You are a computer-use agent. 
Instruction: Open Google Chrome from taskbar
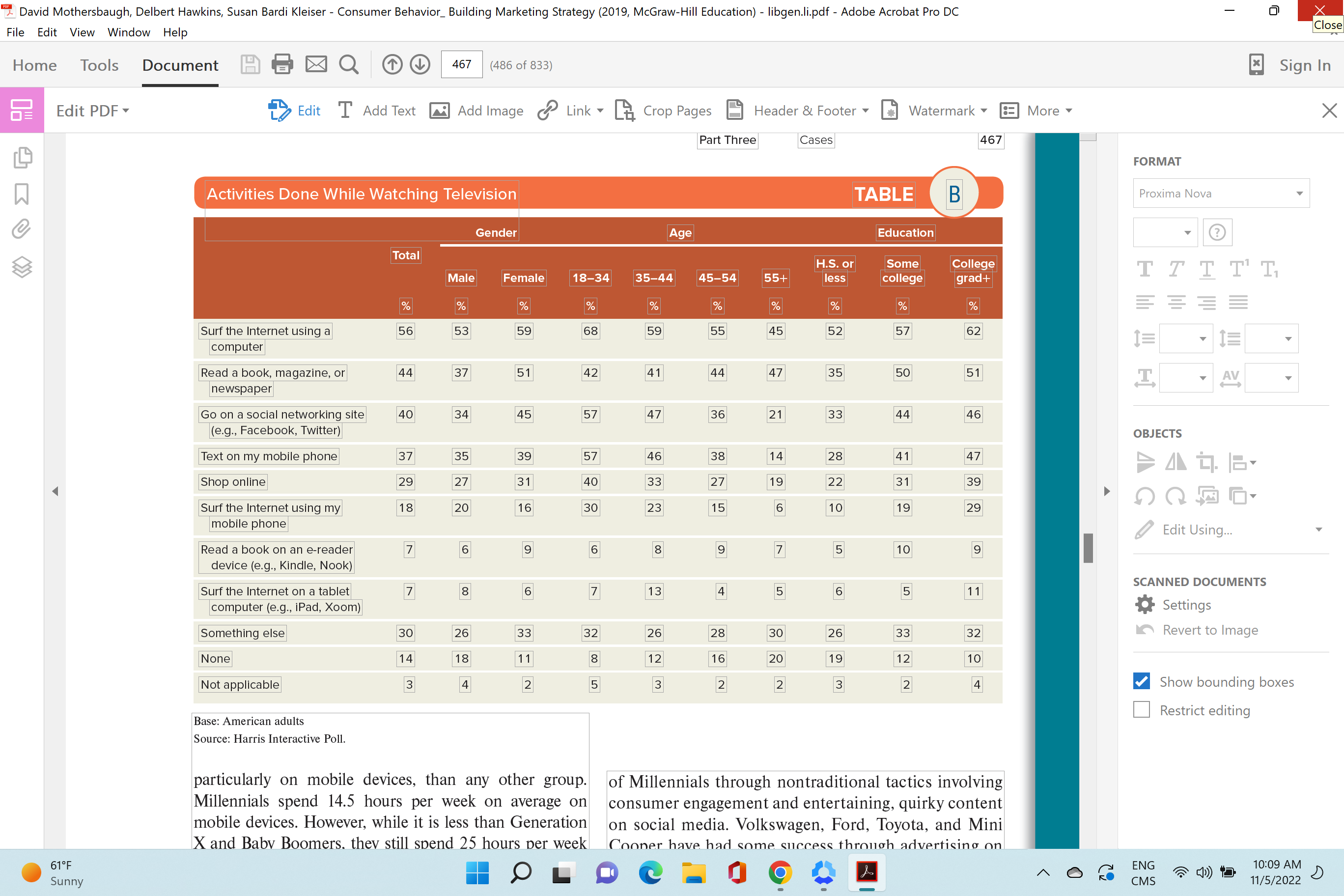(x=780, y=872)
